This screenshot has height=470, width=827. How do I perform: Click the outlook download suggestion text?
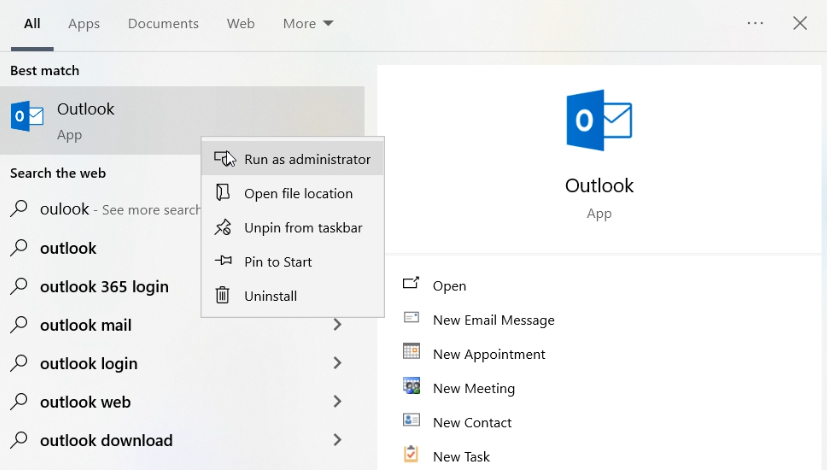(106, 440)
